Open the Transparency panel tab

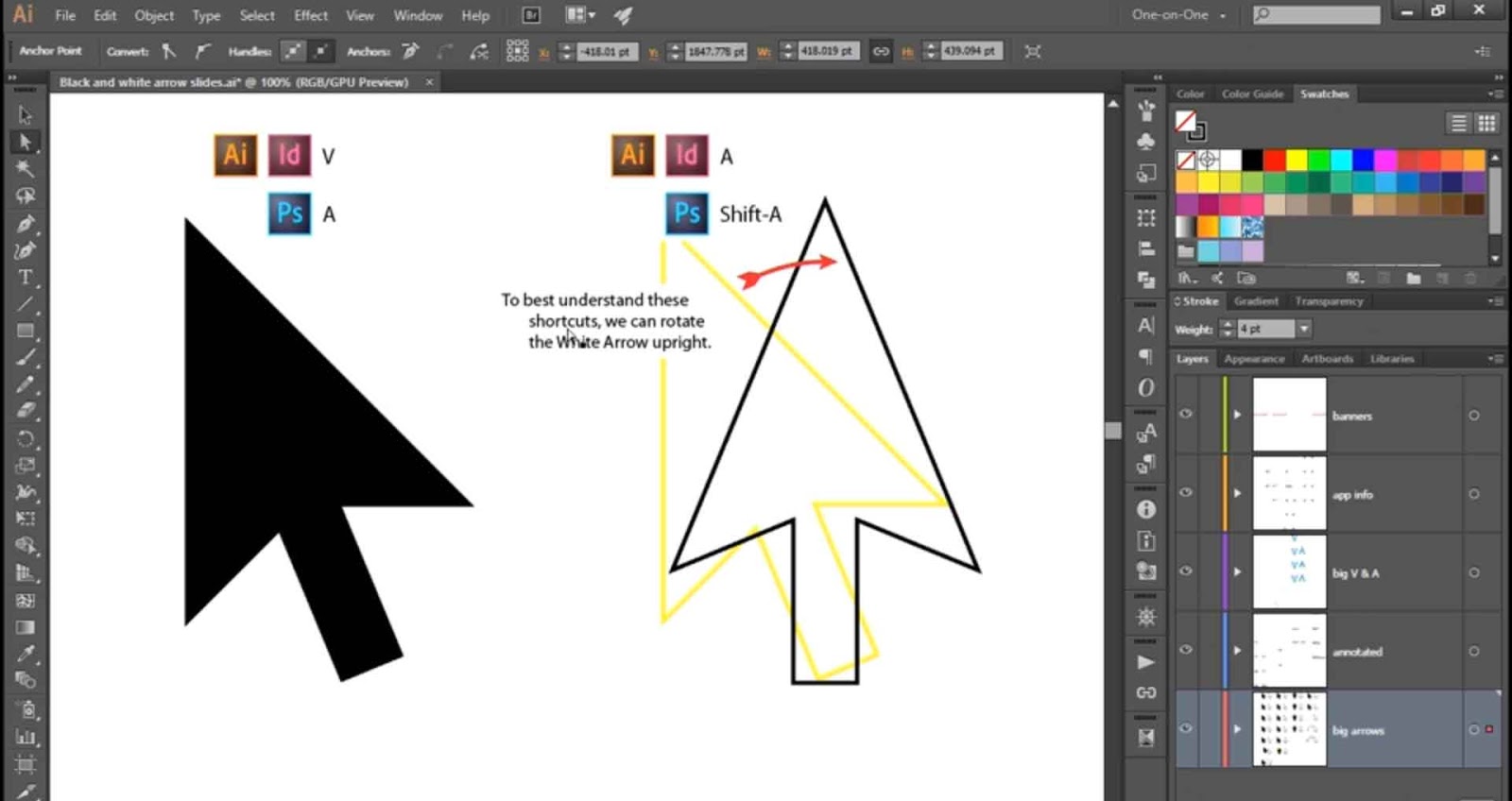click(x=1329, y=301)
